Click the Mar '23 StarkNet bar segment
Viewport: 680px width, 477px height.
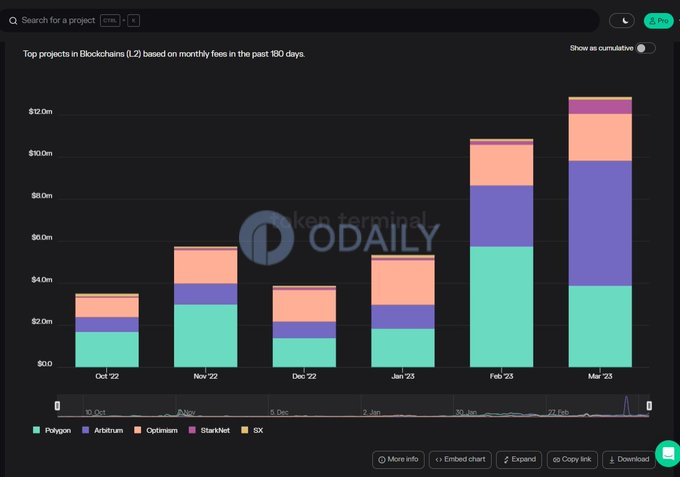[600, 107]
